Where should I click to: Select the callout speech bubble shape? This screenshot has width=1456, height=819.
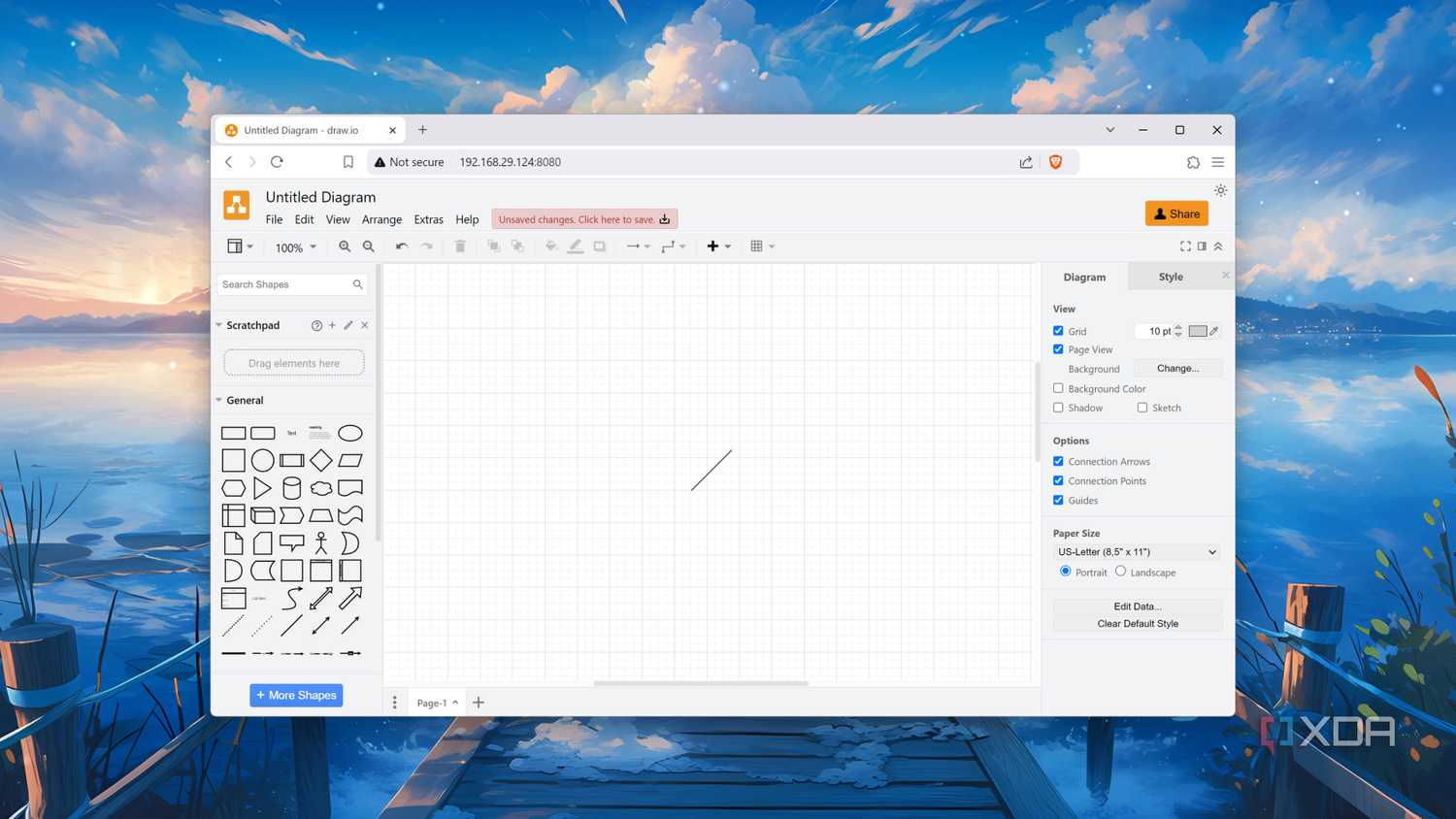tap(292, 543)
